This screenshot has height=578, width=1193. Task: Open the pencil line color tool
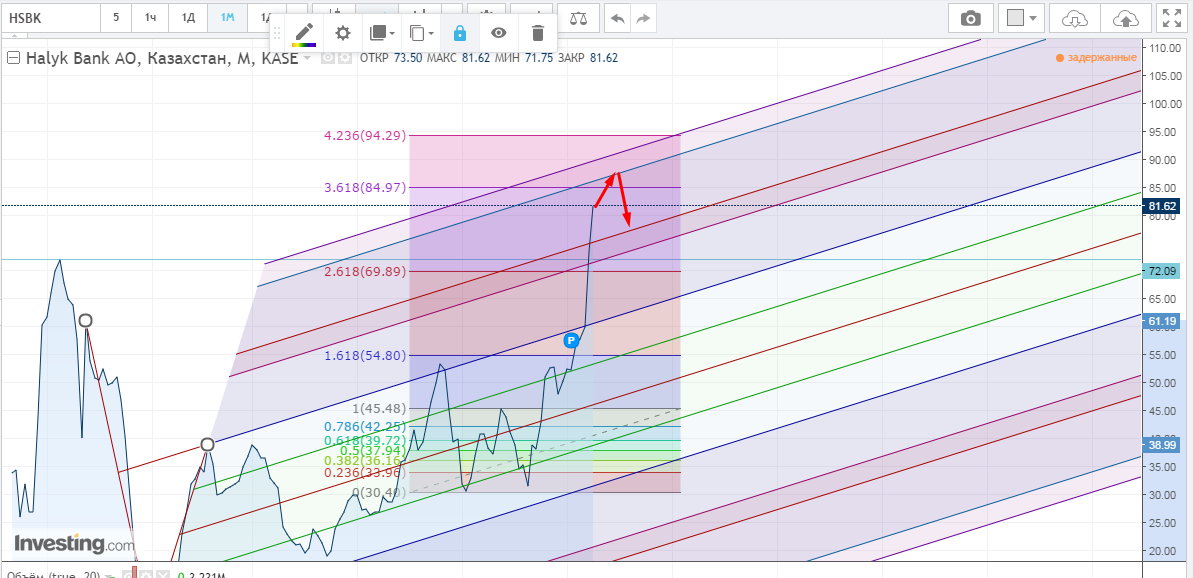[x=304, y=33]
